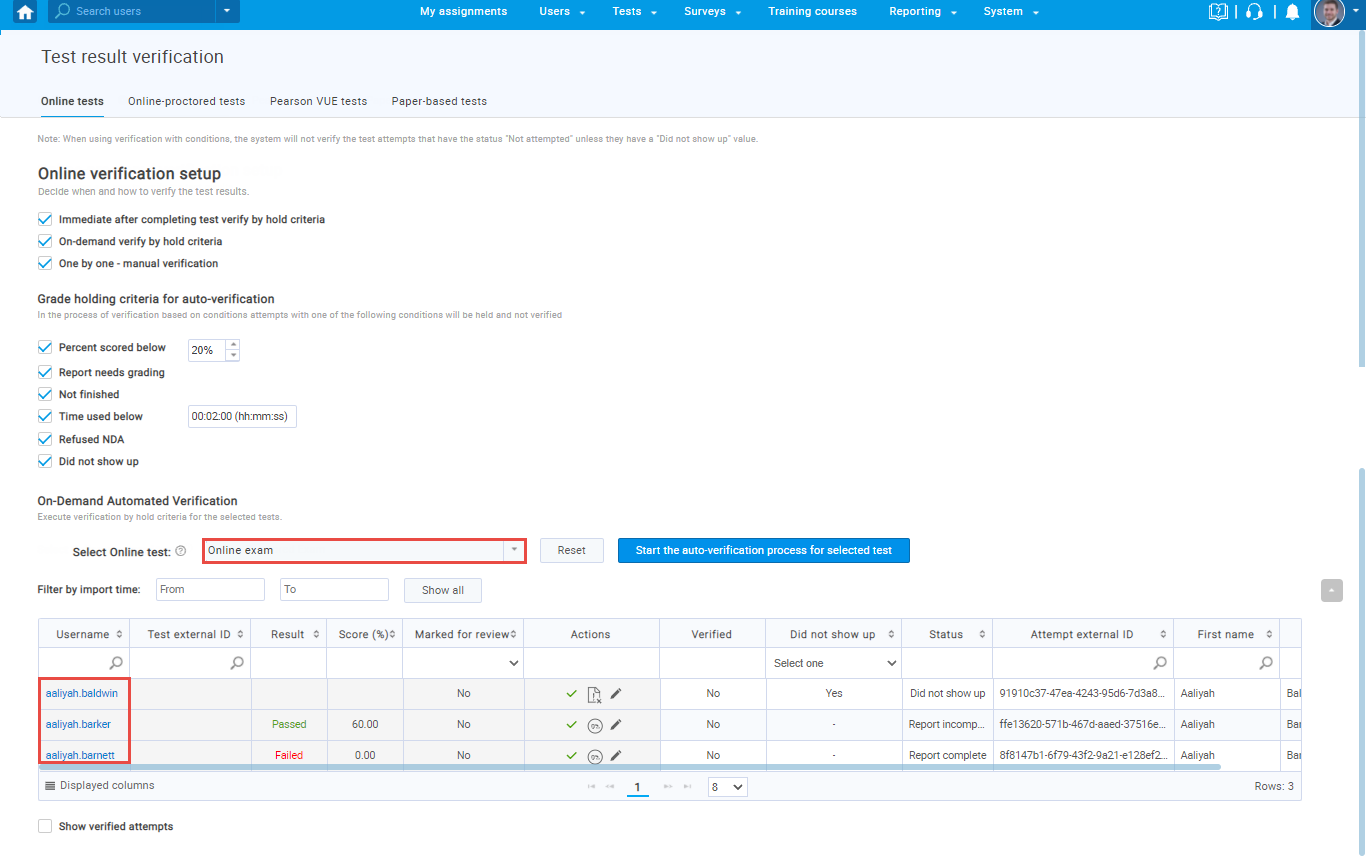Click the report document icon for aaliyah.baldwin
This screenshot has height=865, width=1366.
pos(594,694)
